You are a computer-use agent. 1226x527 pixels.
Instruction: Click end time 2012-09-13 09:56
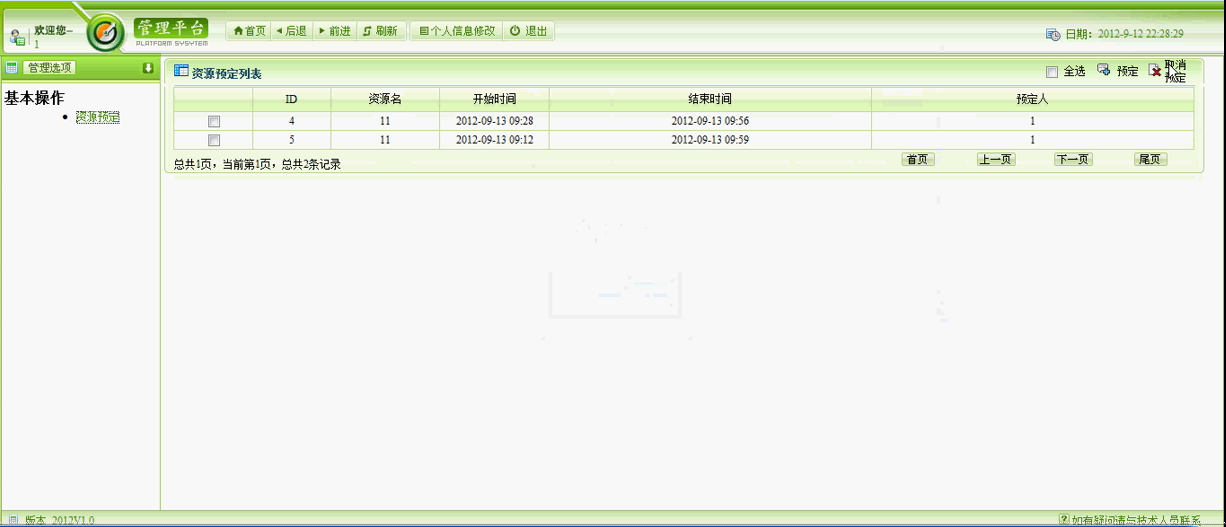pos(710,121)
